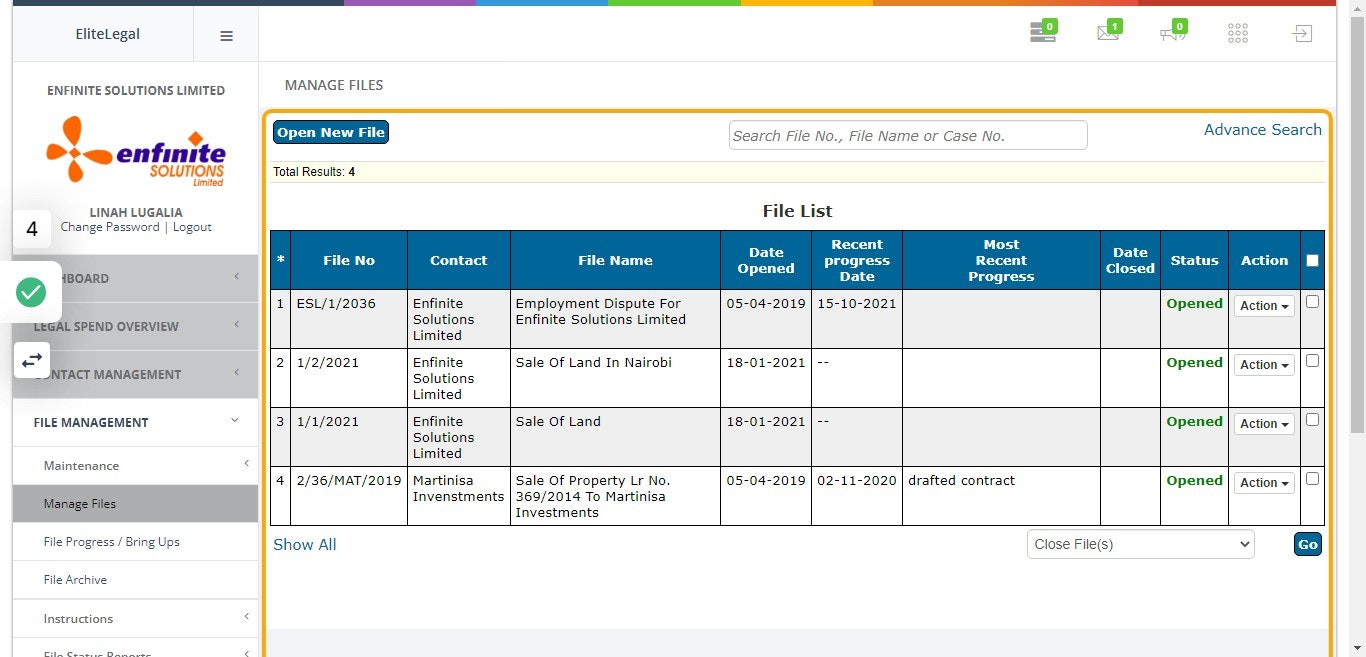
Task: Expand the Maintenance submenu
Action: coord(135,466)
